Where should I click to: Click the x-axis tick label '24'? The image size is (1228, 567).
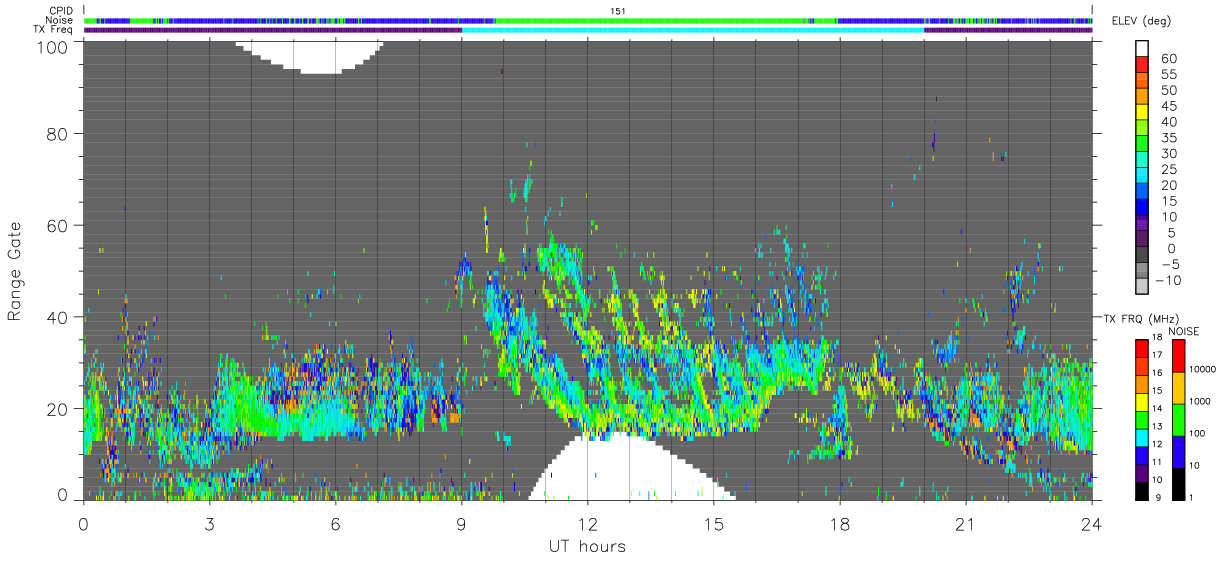(1092, 523)
